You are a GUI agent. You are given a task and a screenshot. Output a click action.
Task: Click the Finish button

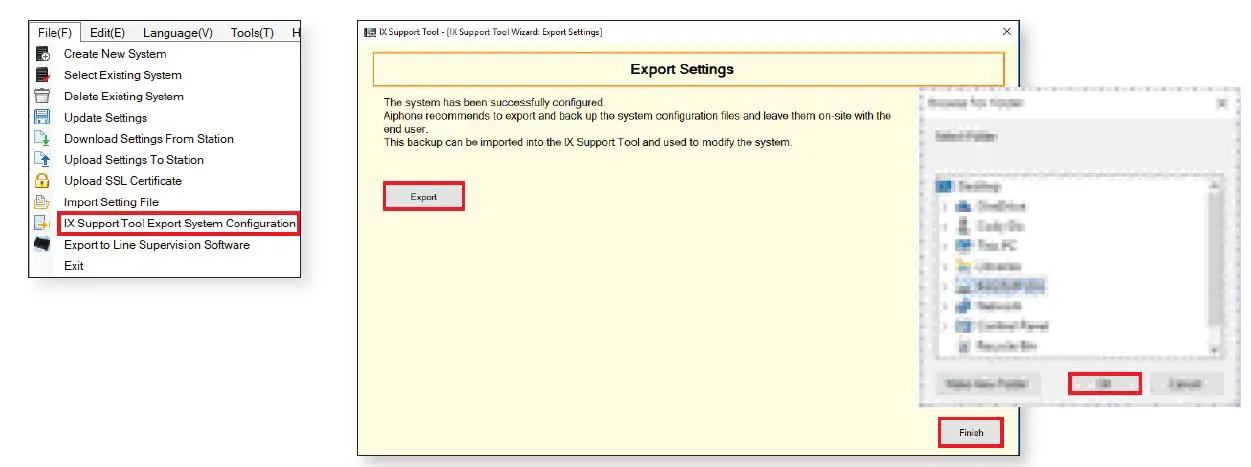[x=971, y=433]
